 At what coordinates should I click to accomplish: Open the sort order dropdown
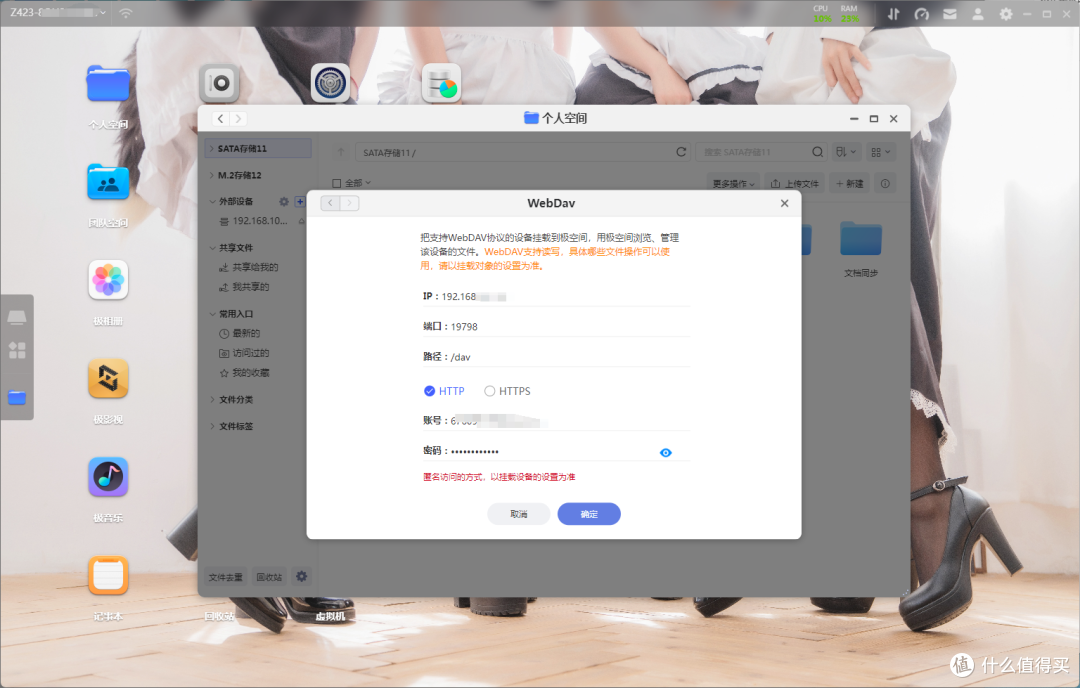coord(847,152)
